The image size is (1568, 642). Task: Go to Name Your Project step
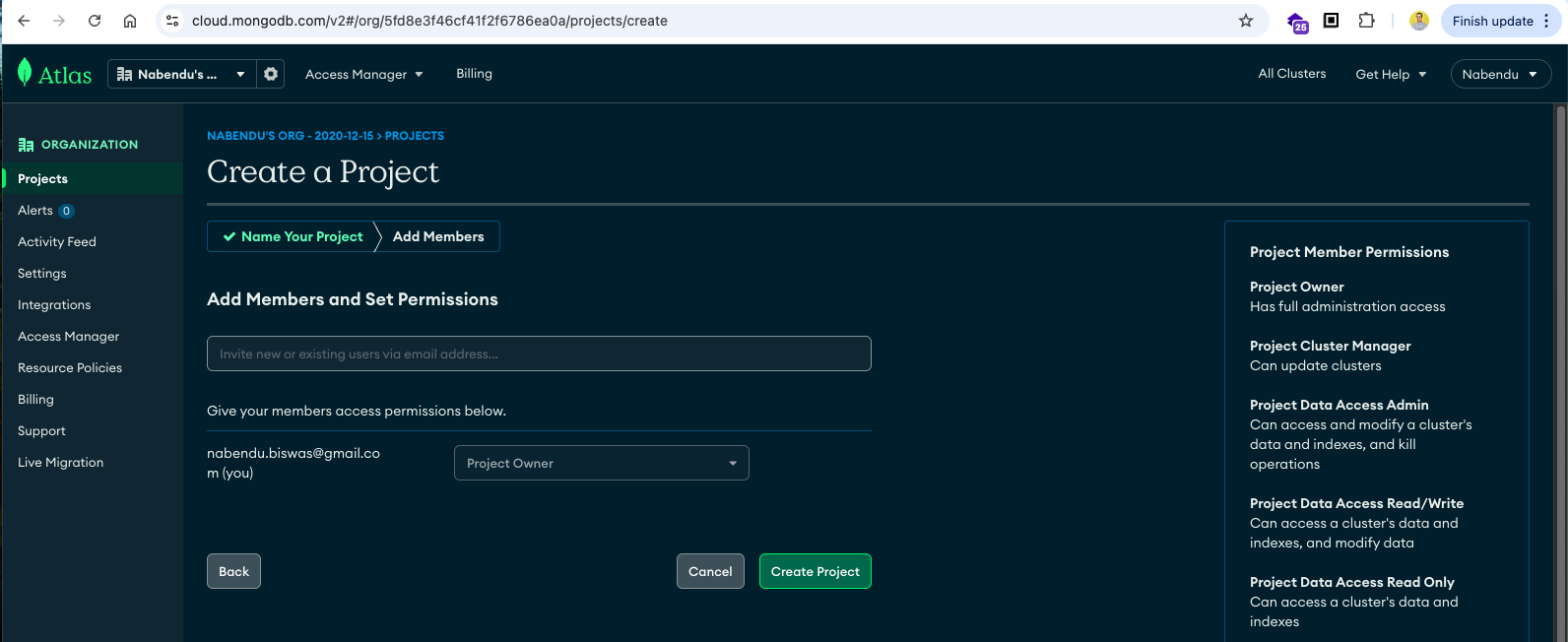click(x=293, y=236)
